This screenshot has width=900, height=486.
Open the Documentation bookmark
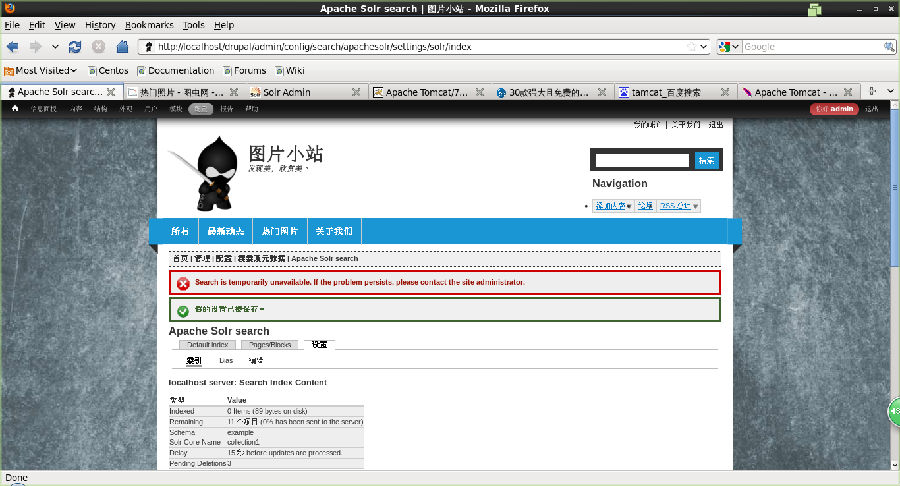[176, 71]
